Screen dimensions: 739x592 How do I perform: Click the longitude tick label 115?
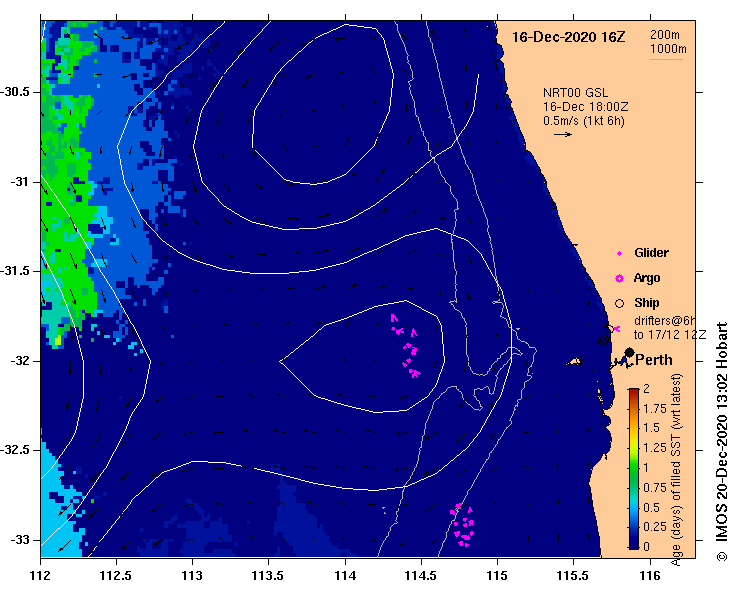pyautogui.click(x=497, y=576)
